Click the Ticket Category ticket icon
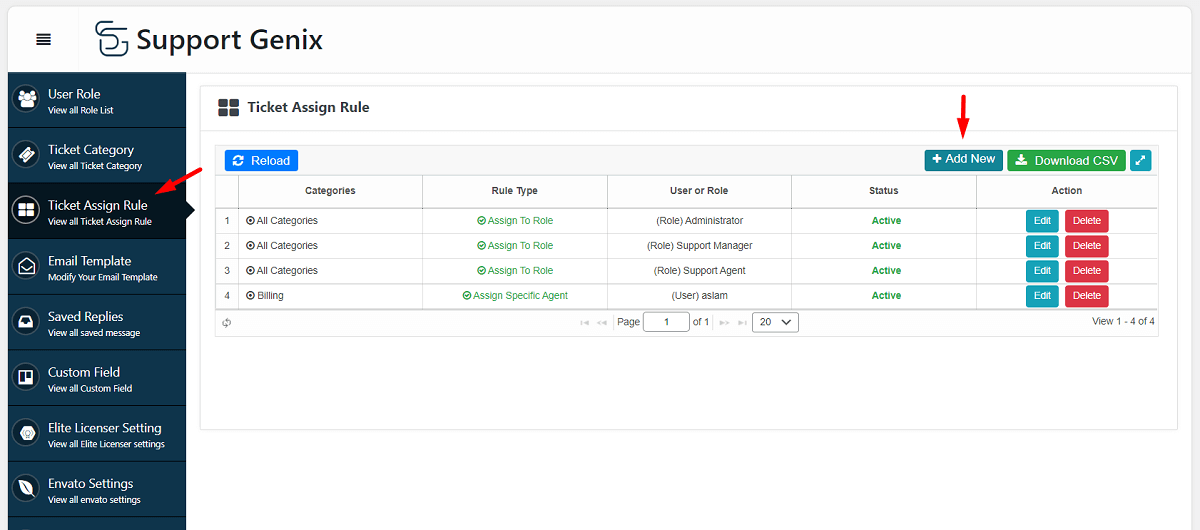The width and height of the screenshot is (1200, 530). pos(26,155)
